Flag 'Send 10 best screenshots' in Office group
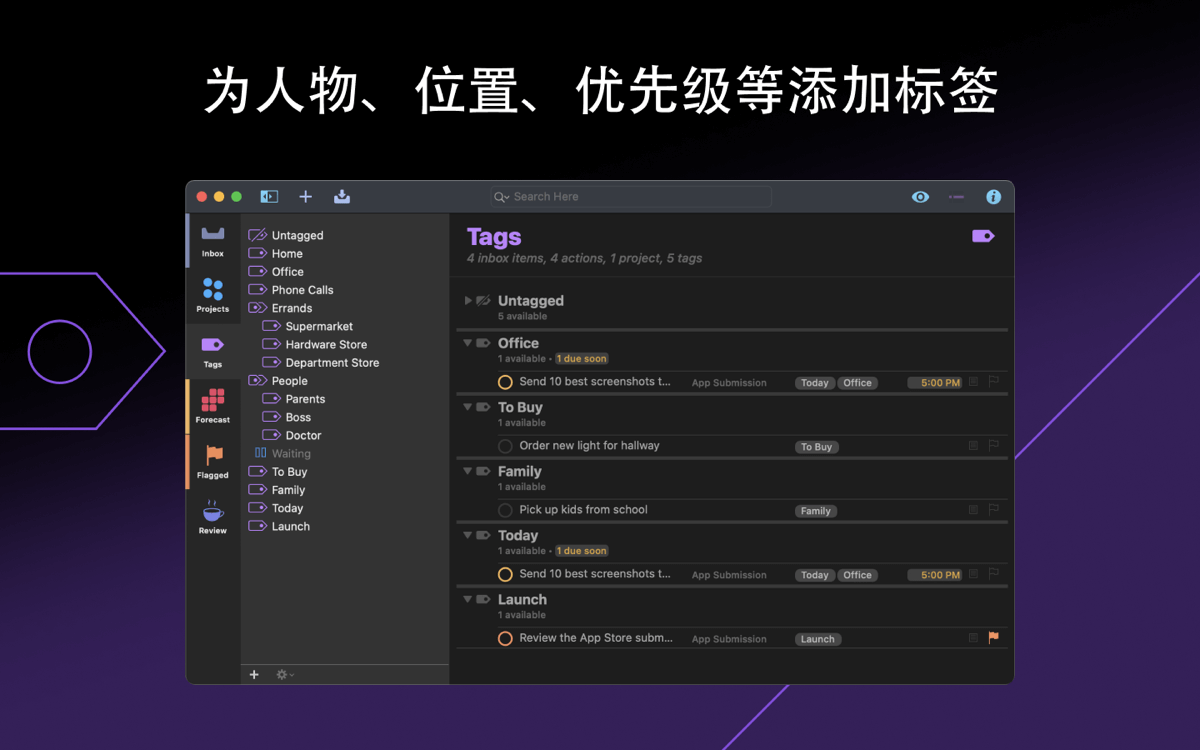The image size is (1200, 750). (x=994, y=381)
